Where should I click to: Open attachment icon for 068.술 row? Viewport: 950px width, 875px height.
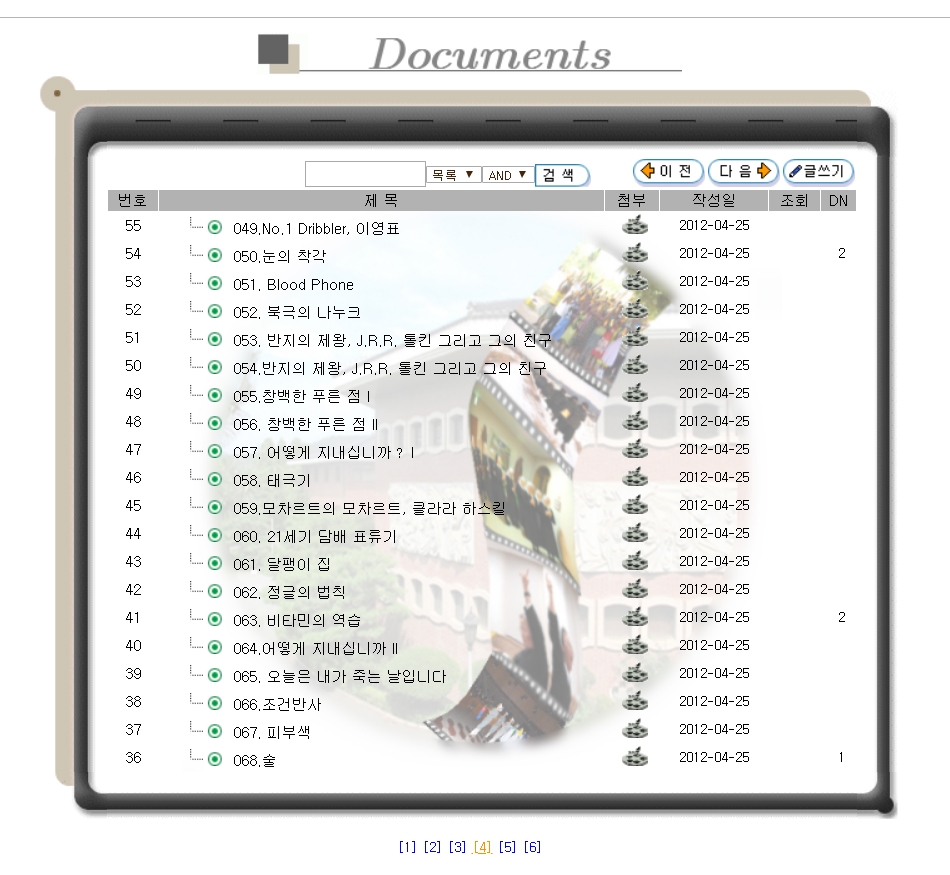pos(635,757)
